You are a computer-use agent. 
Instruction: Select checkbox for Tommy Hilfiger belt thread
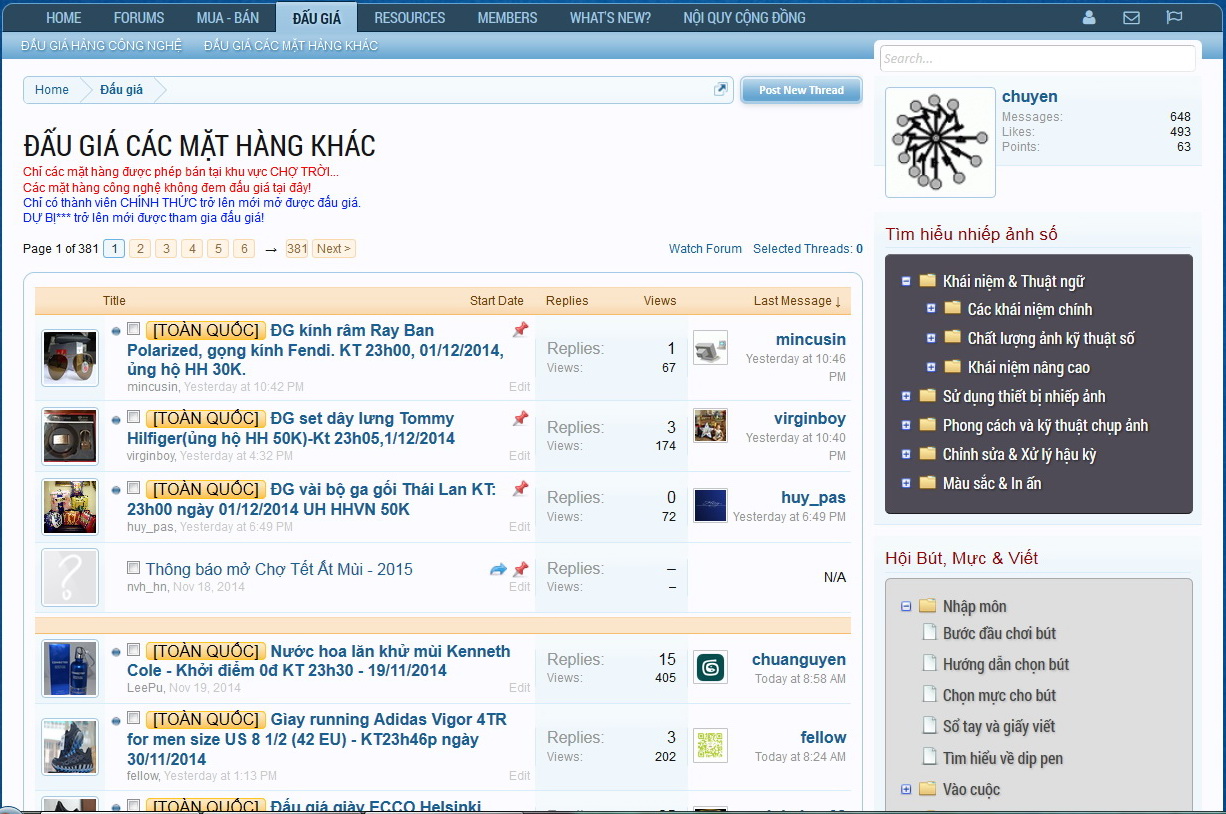coord(134,417)
